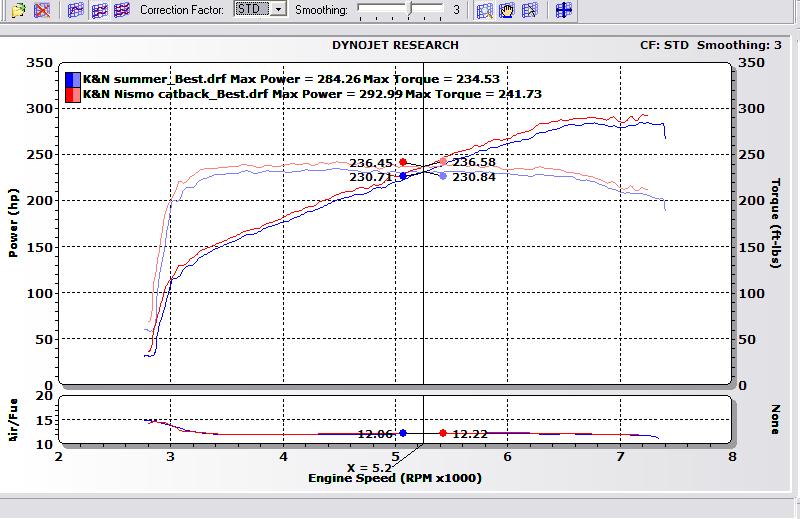Click the open file folder icon
800x519 pixels.
tap(18, 10)
